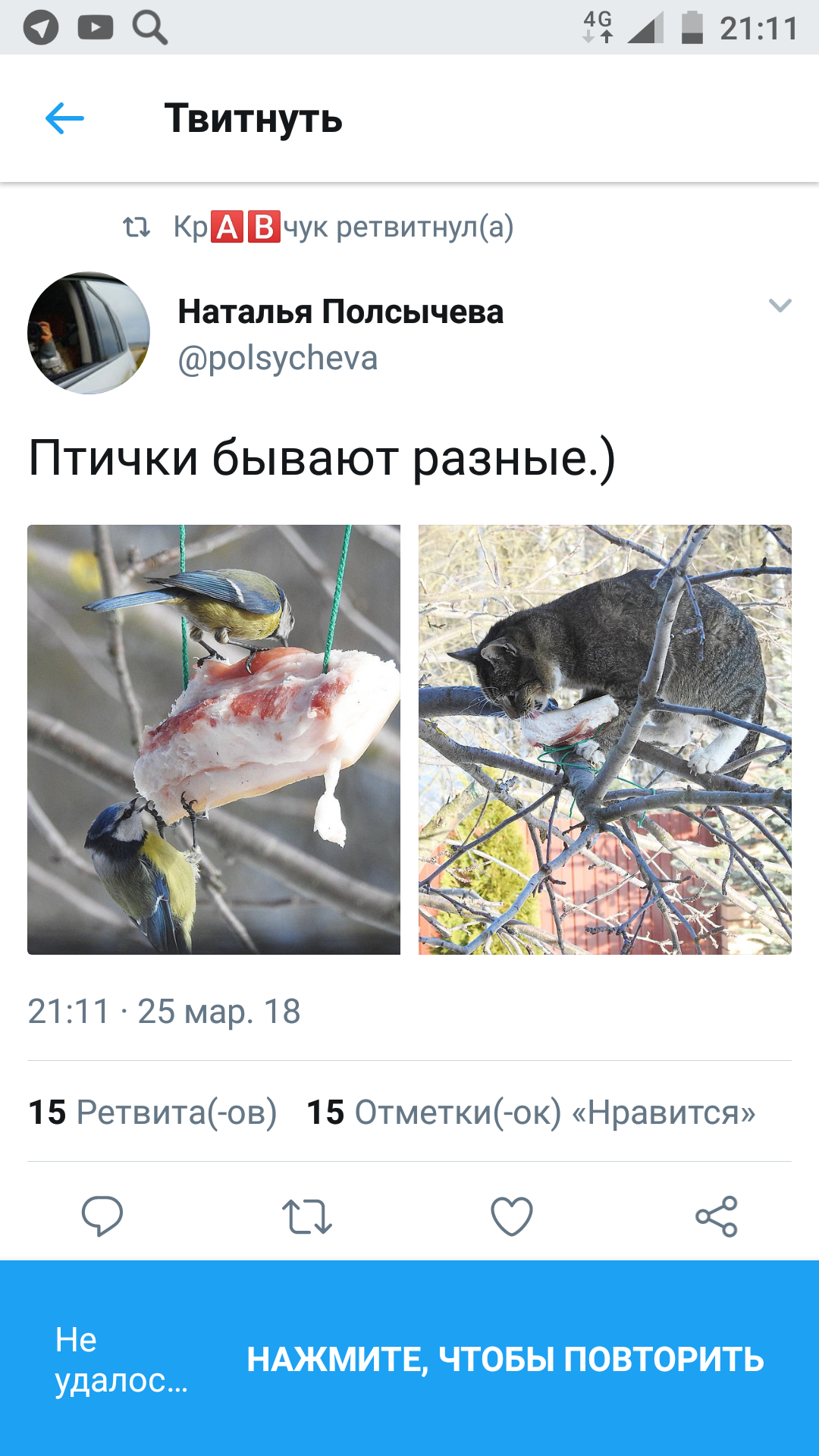Open the cat on branch photo
The image size is (819, 1456).
click(x=605, y=739)
